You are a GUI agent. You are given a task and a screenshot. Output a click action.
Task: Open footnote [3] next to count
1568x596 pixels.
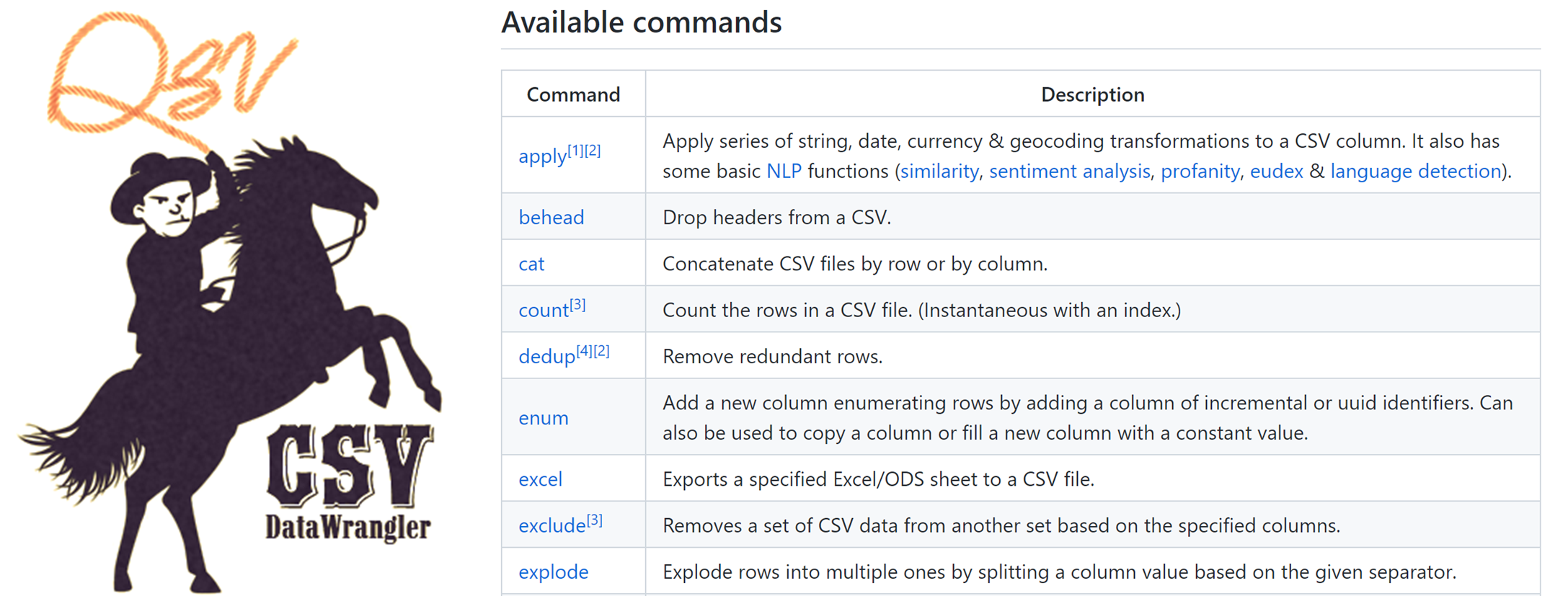click(x=577, y=305)
